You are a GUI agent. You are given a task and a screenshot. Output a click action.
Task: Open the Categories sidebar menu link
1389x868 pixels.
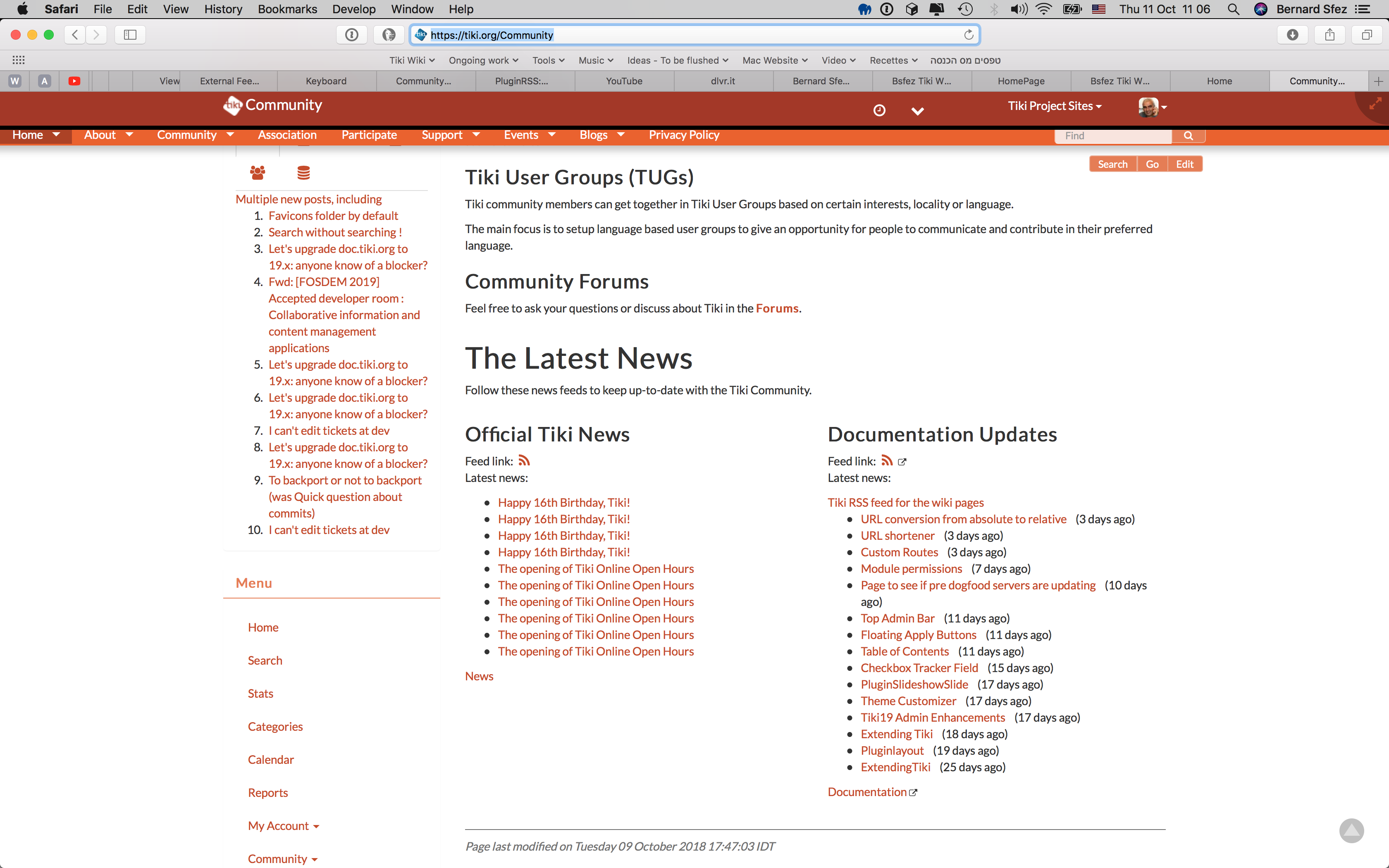click(275, 726)
